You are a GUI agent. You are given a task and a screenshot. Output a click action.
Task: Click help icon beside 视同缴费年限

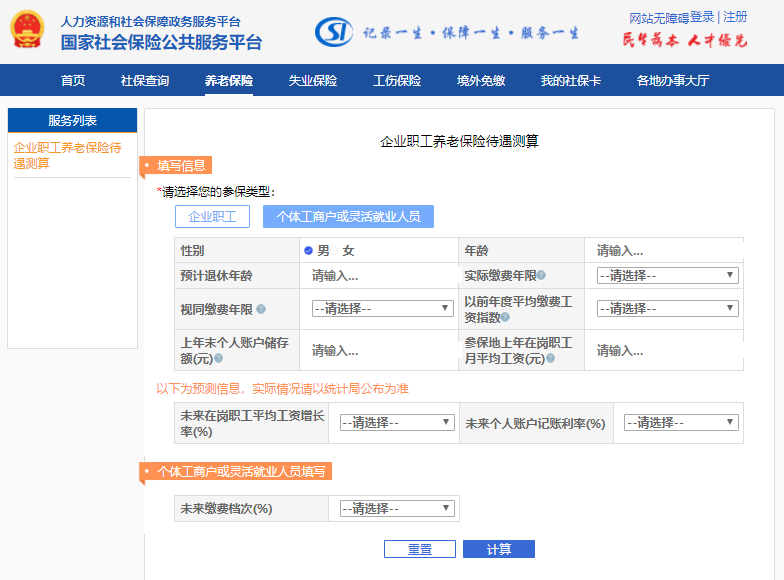click(x=261, y=309)
